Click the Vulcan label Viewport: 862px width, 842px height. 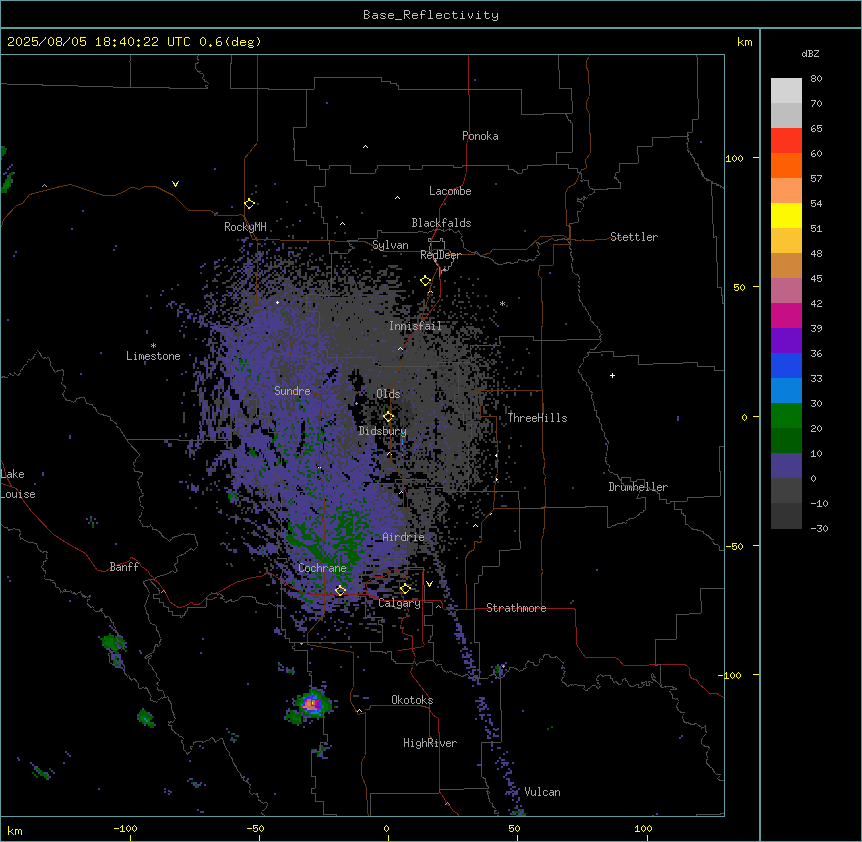click(x=543, y=792)
